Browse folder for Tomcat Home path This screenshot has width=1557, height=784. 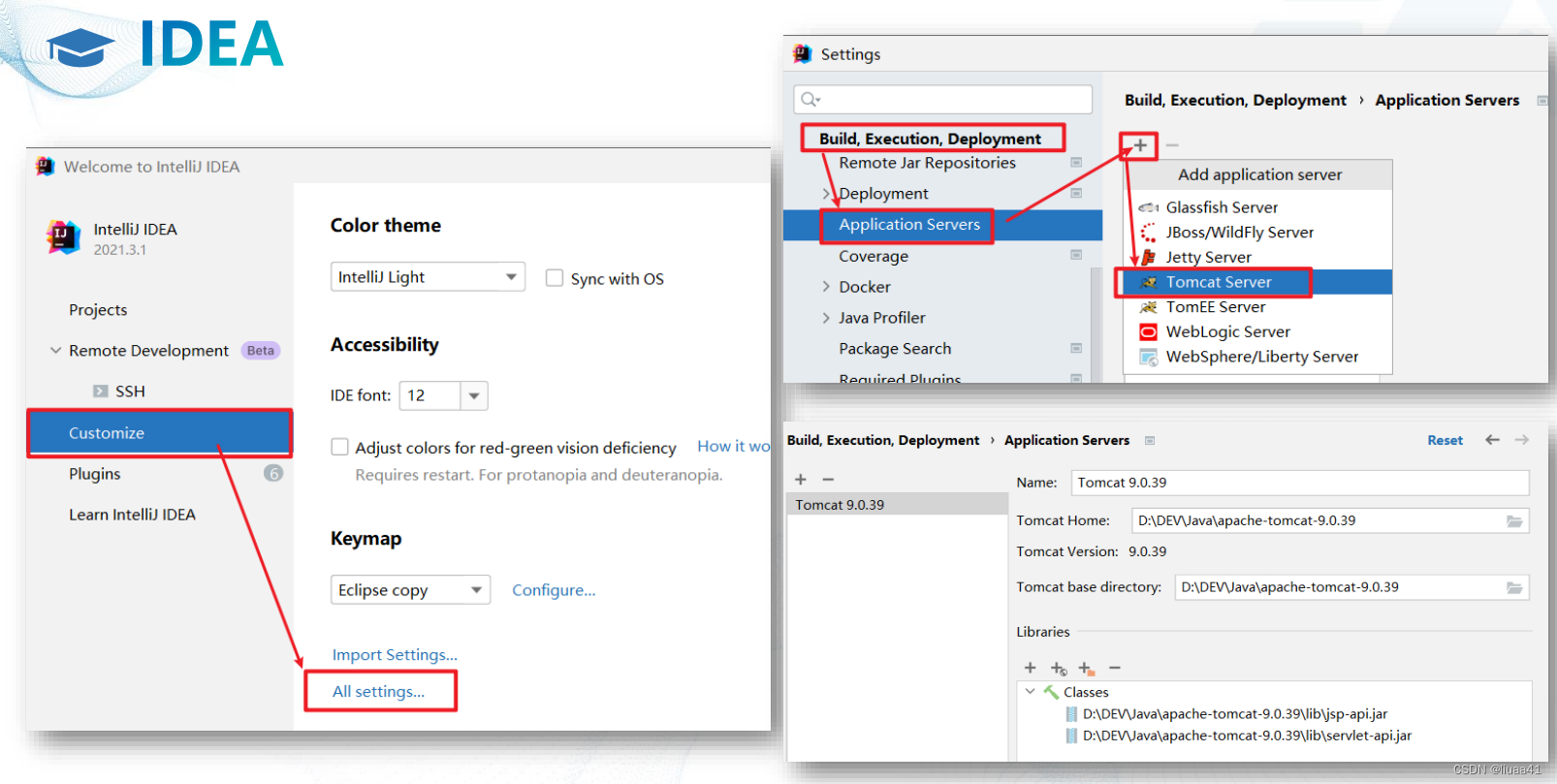tap(1514, 521)
